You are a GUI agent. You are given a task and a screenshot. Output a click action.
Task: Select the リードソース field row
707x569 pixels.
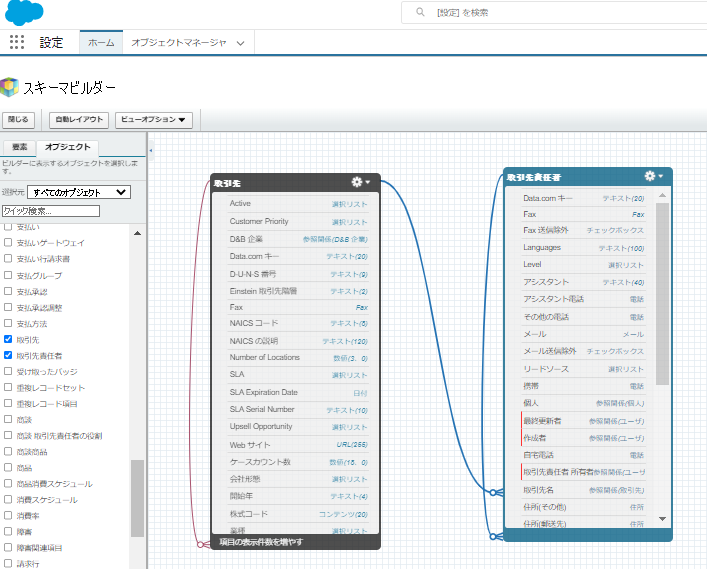583,369
